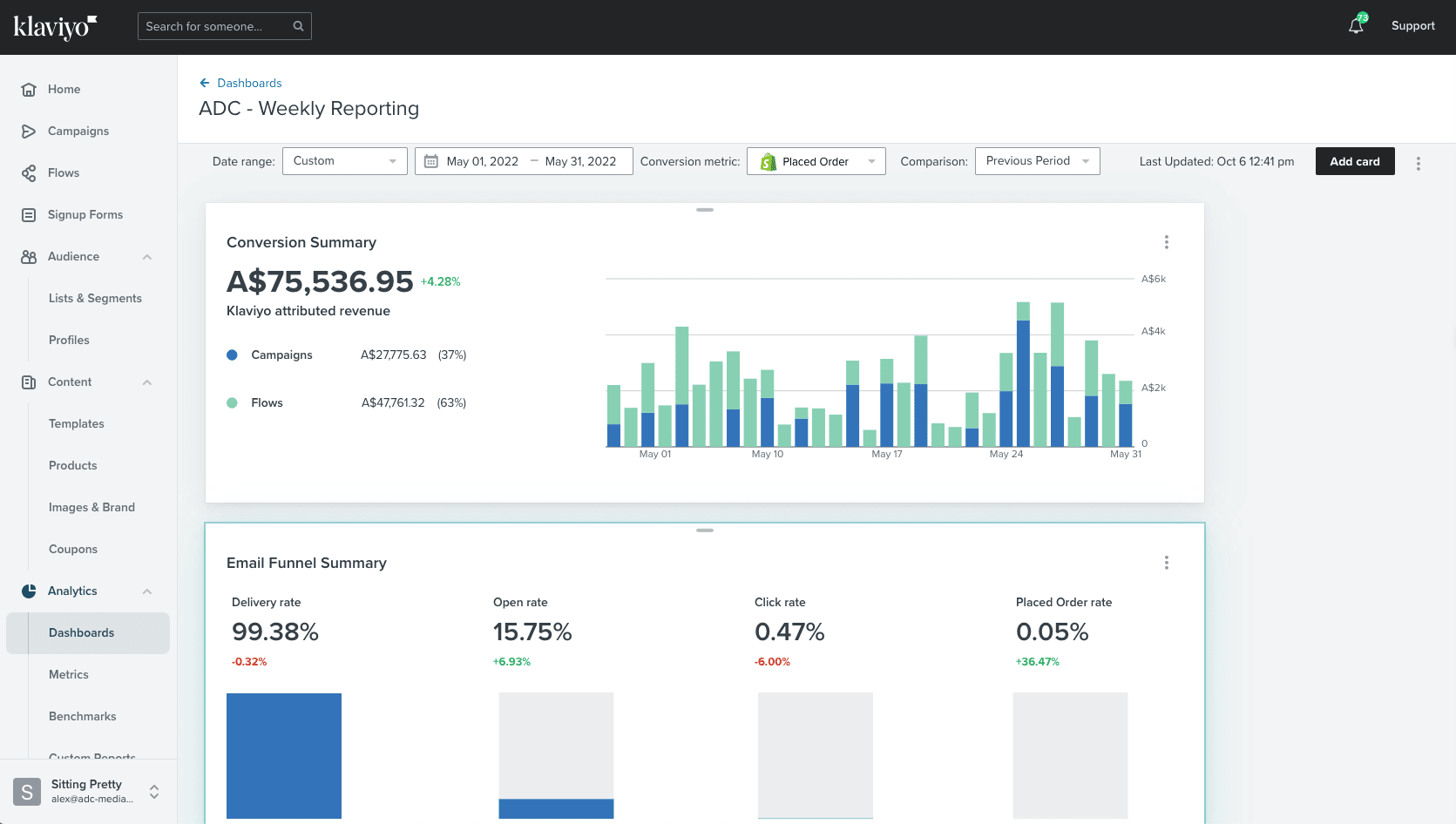Click the Support link

1413,26
